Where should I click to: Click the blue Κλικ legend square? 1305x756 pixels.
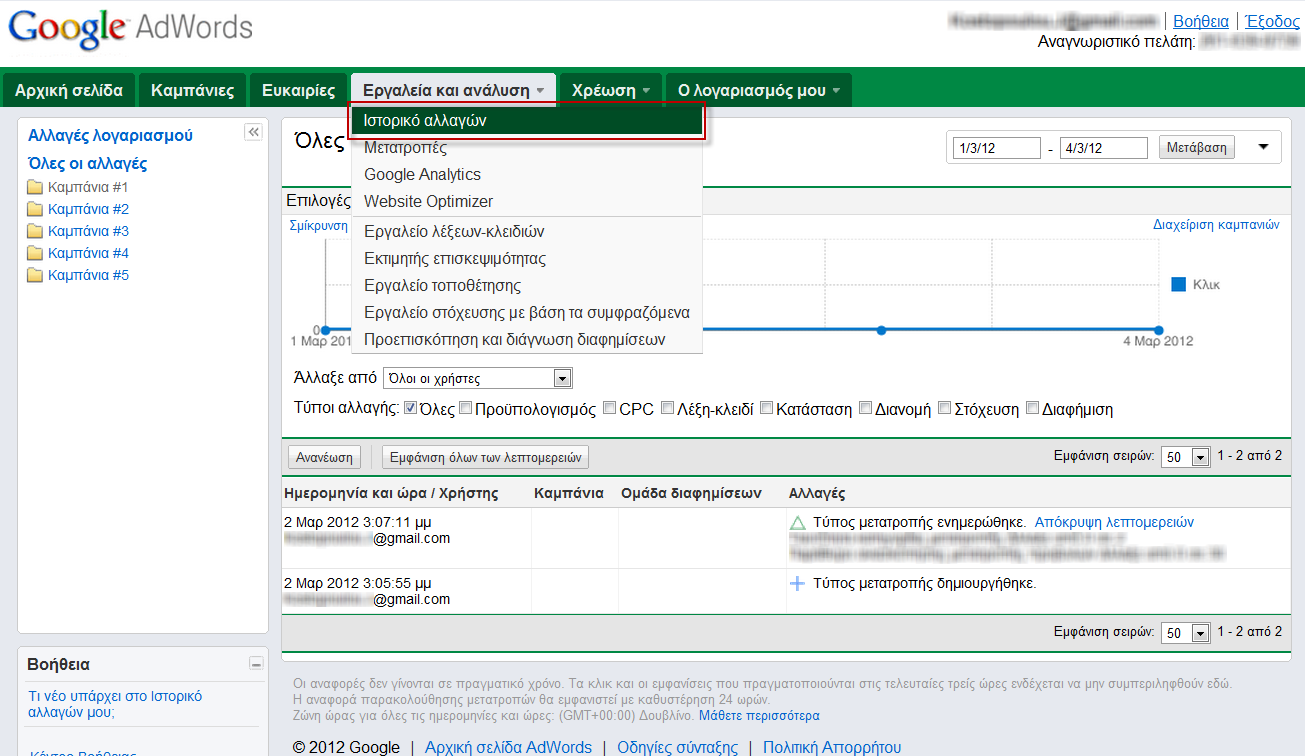1179,285
